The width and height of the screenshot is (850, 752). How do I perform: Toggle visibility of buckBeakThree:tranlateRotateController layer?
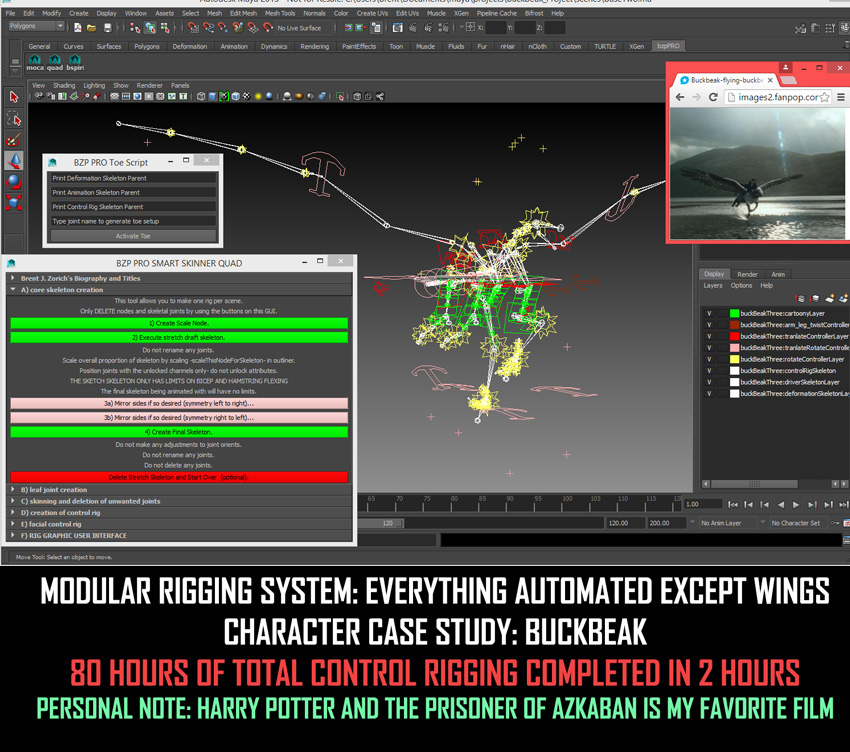709,348
